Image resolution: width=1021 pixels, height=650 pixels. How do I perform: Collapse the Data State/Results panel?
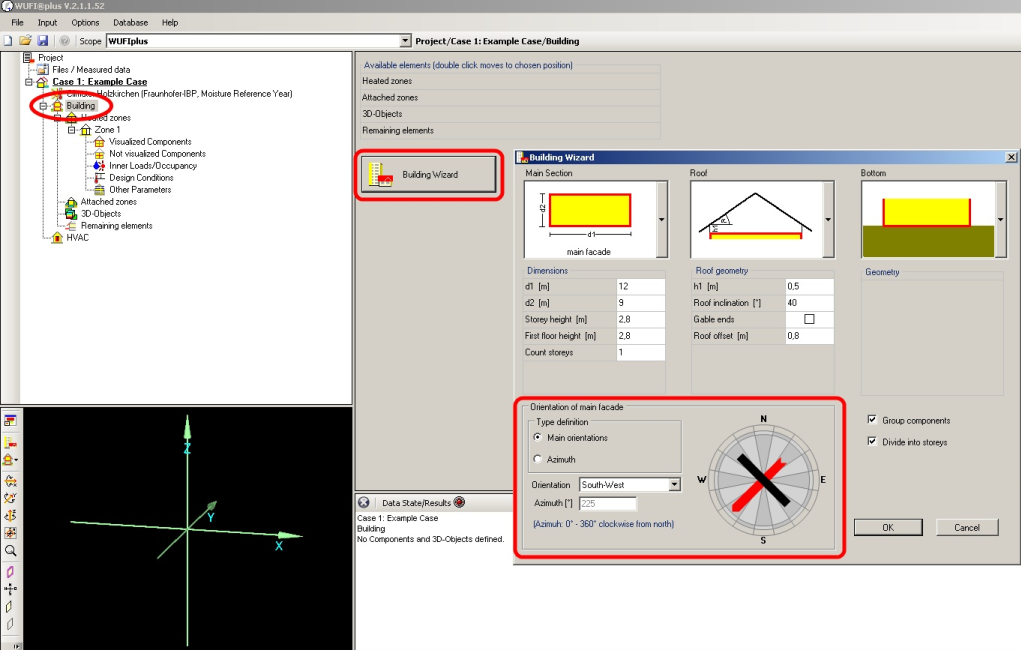click(364, 502)
